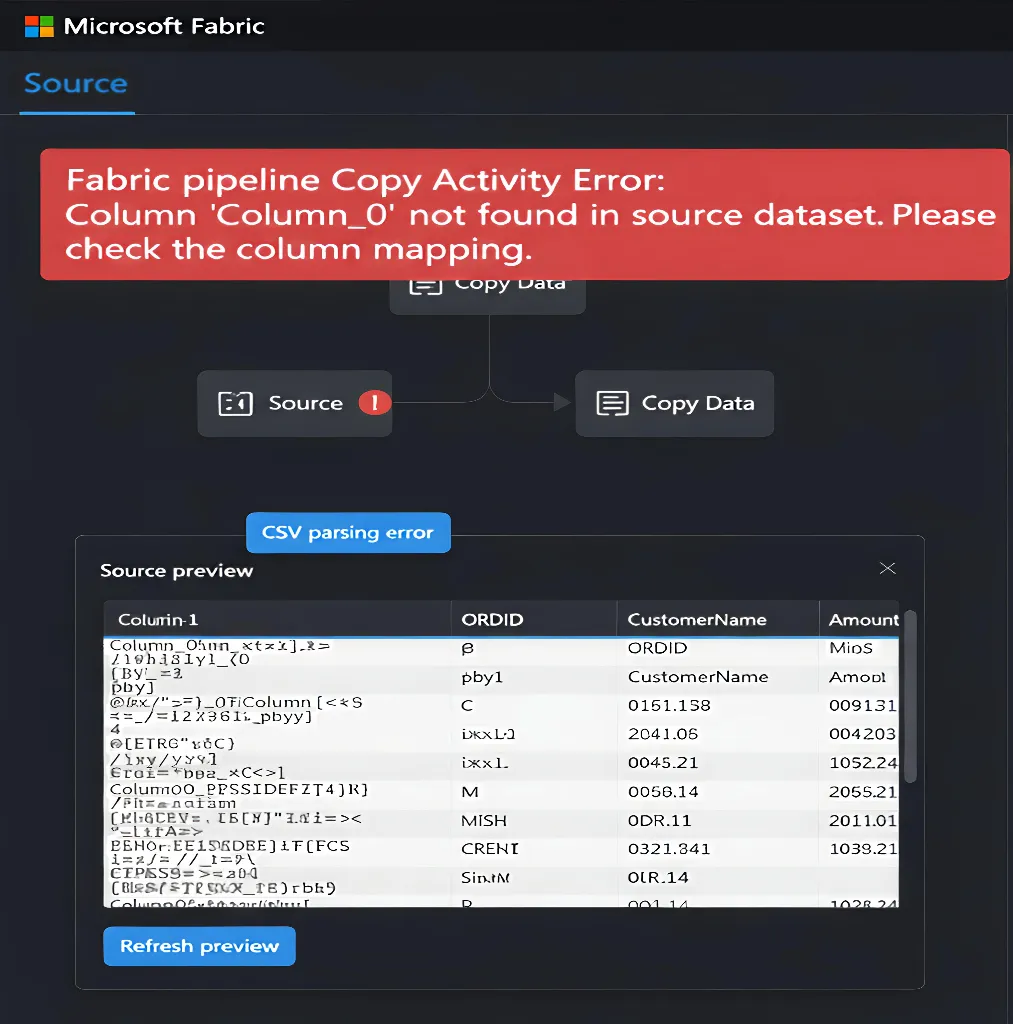Close the Source preview dialog
This screenshot has width=1013, height=1024.
[886, 568]
